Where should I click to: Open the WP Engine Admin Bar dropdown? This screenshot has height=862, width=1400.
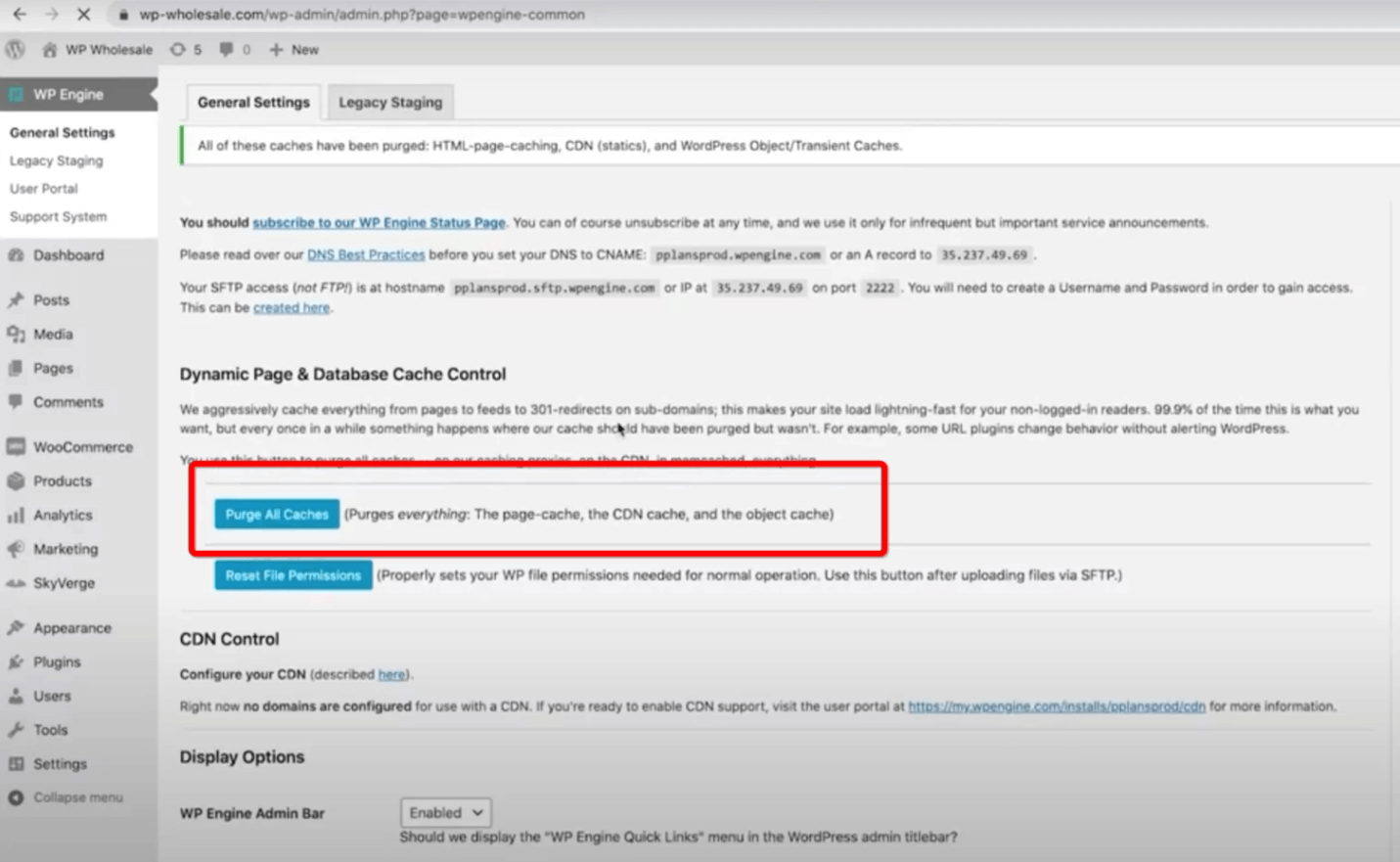(x=446, y=813)
